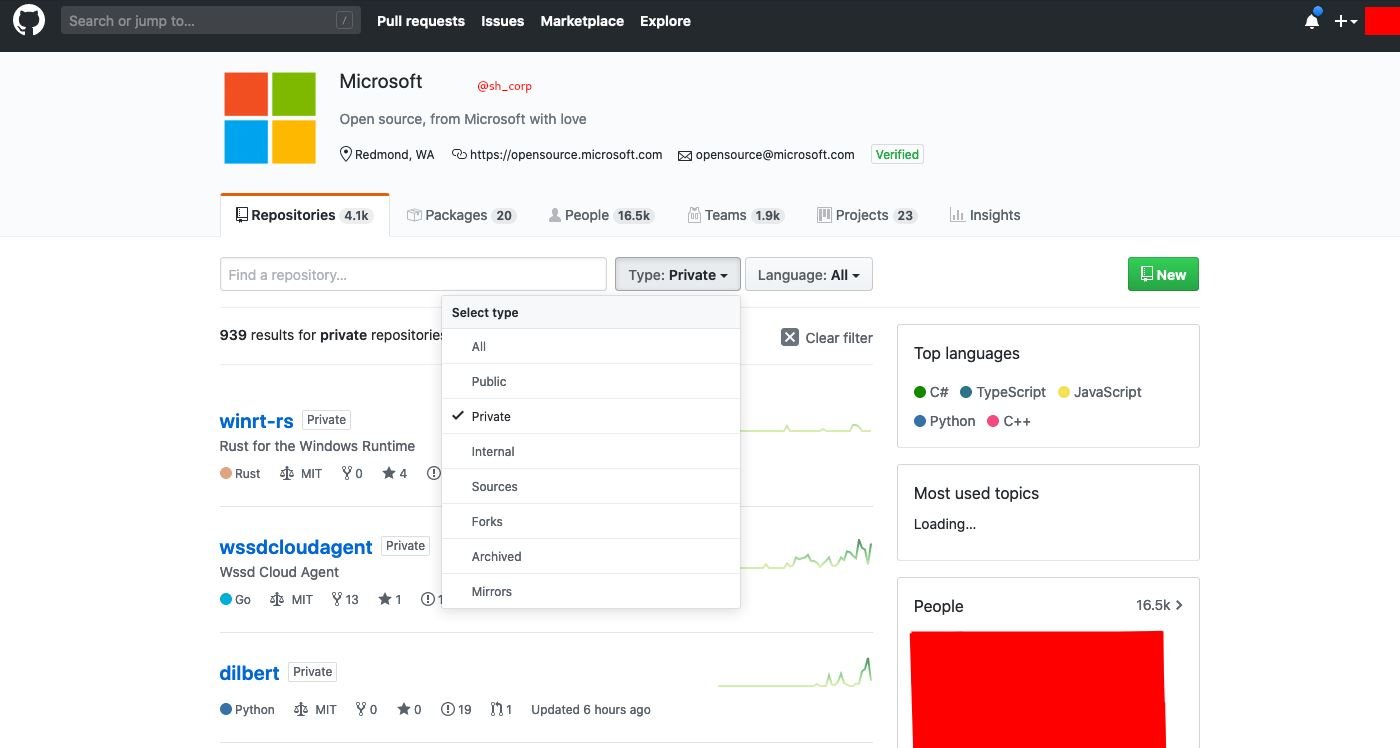Open Marketplace in top navigation

click(x=582, y=21)
